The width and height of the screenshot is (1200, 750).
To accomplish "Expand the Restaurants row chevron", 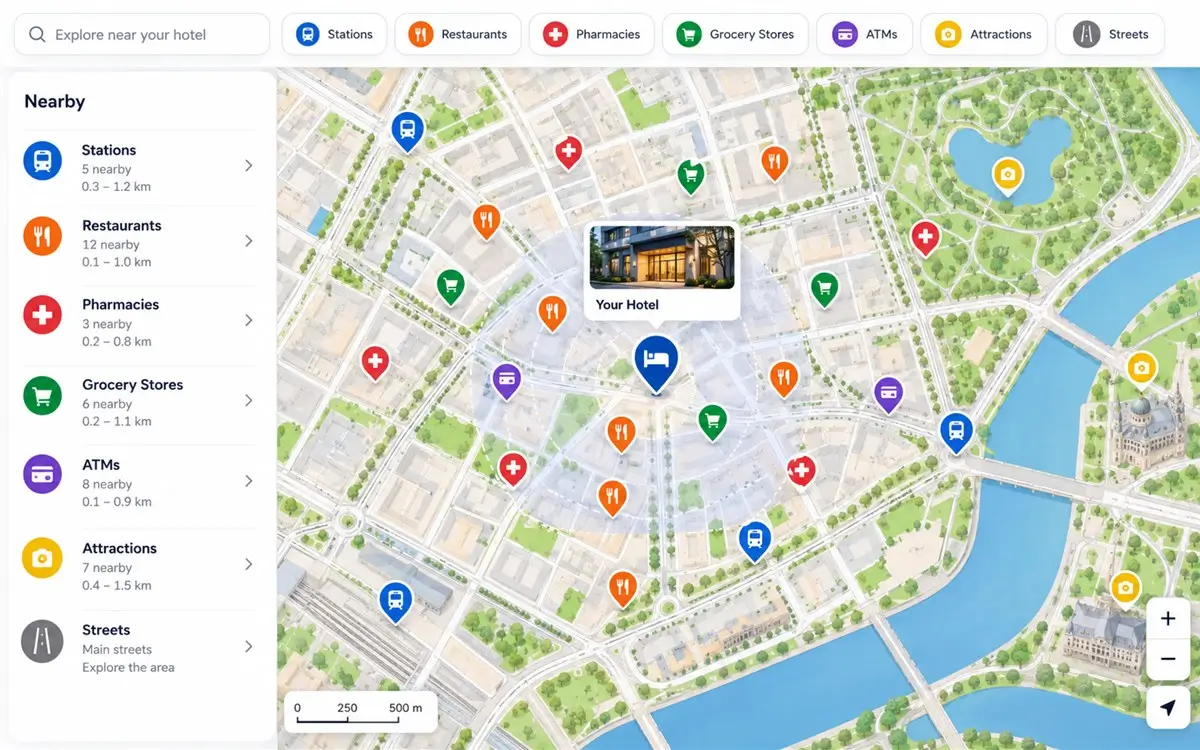I will point(248,241).
